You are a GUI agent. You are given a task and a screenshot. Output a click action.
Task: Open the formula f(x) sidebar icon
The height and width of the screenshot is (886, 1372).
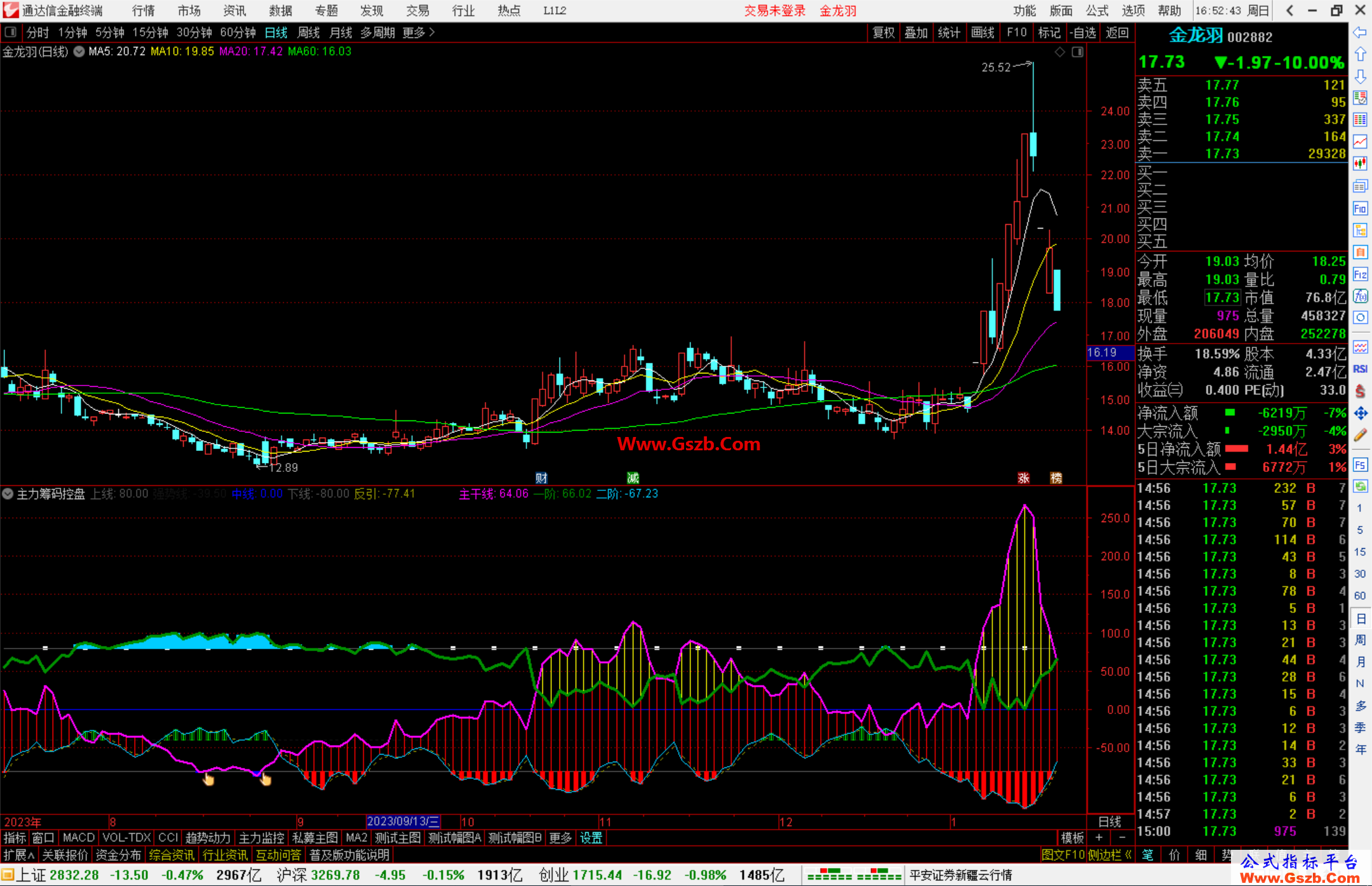[1360, 296]
